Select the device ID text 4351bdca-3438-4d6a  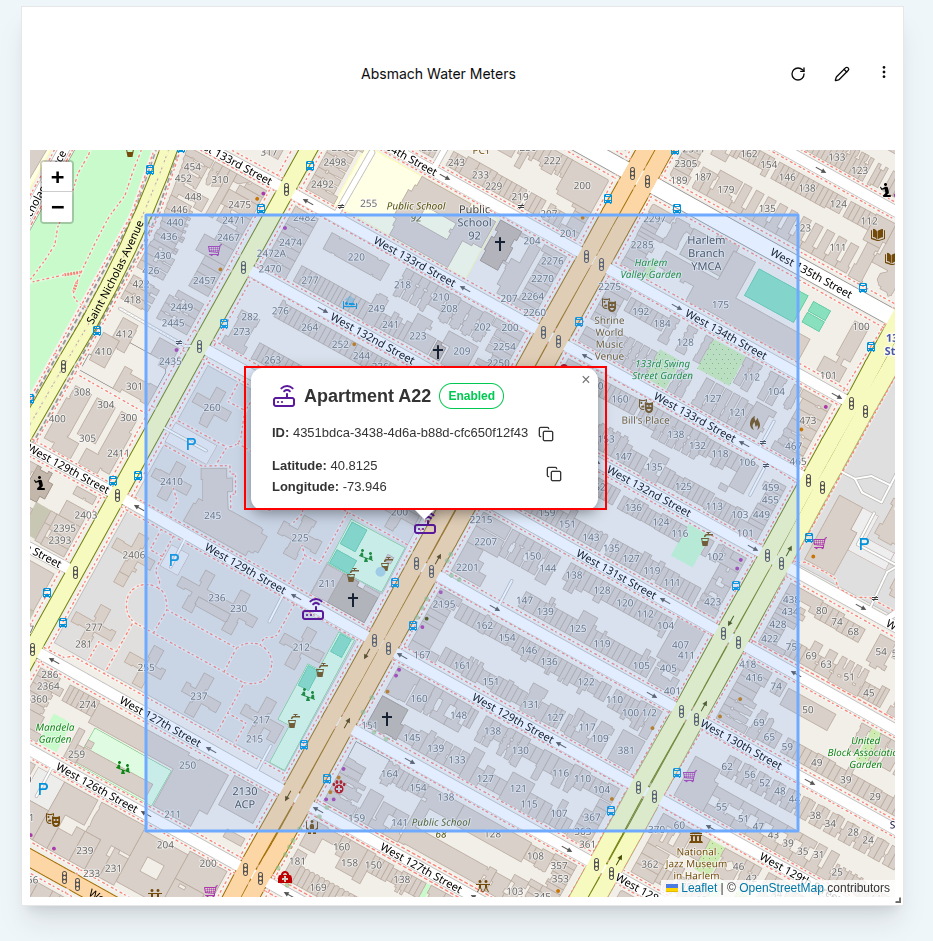pos(410,433)
